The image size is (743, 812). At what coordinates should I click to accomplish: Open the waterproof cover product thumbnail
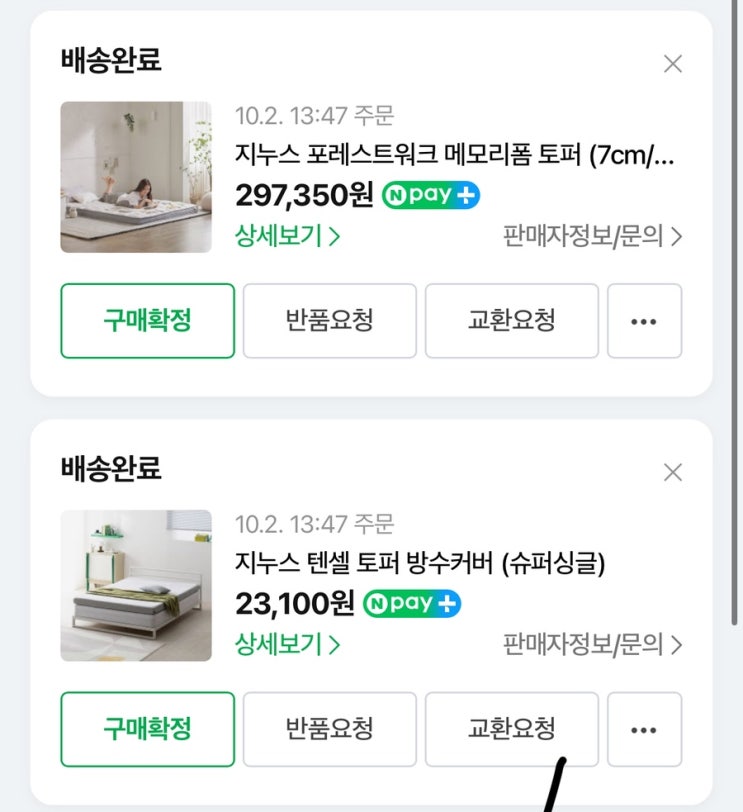pos(136,586)
